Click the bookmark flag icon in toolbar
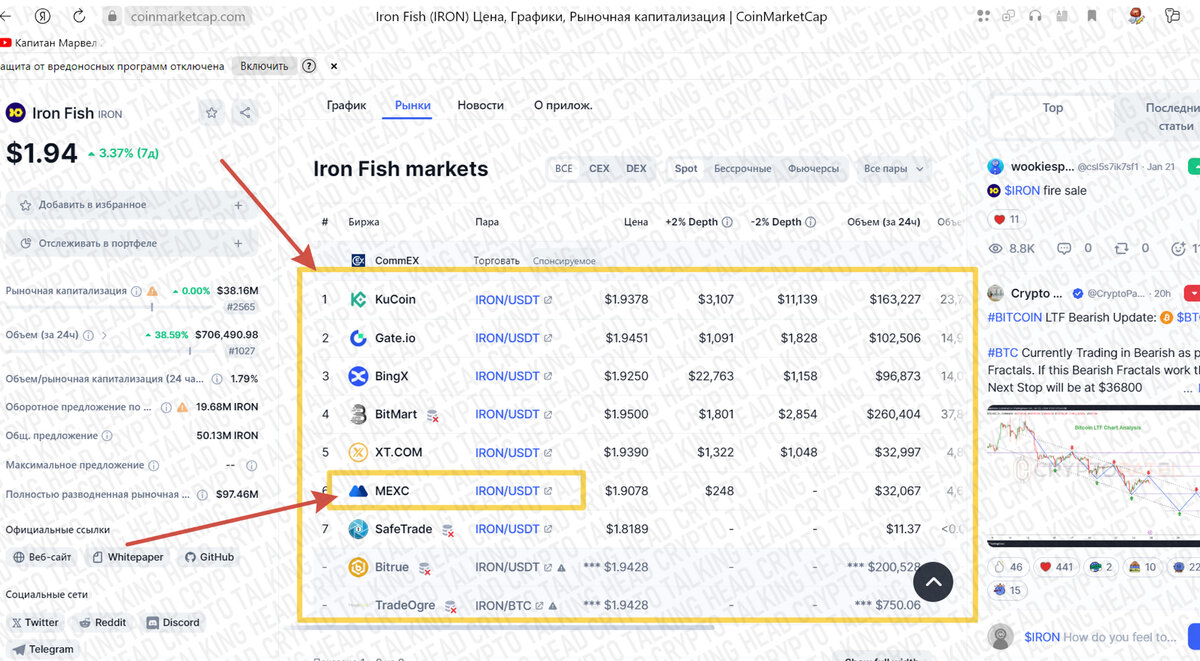Viewport: 1200px width, 661px height. [1091, 16]
